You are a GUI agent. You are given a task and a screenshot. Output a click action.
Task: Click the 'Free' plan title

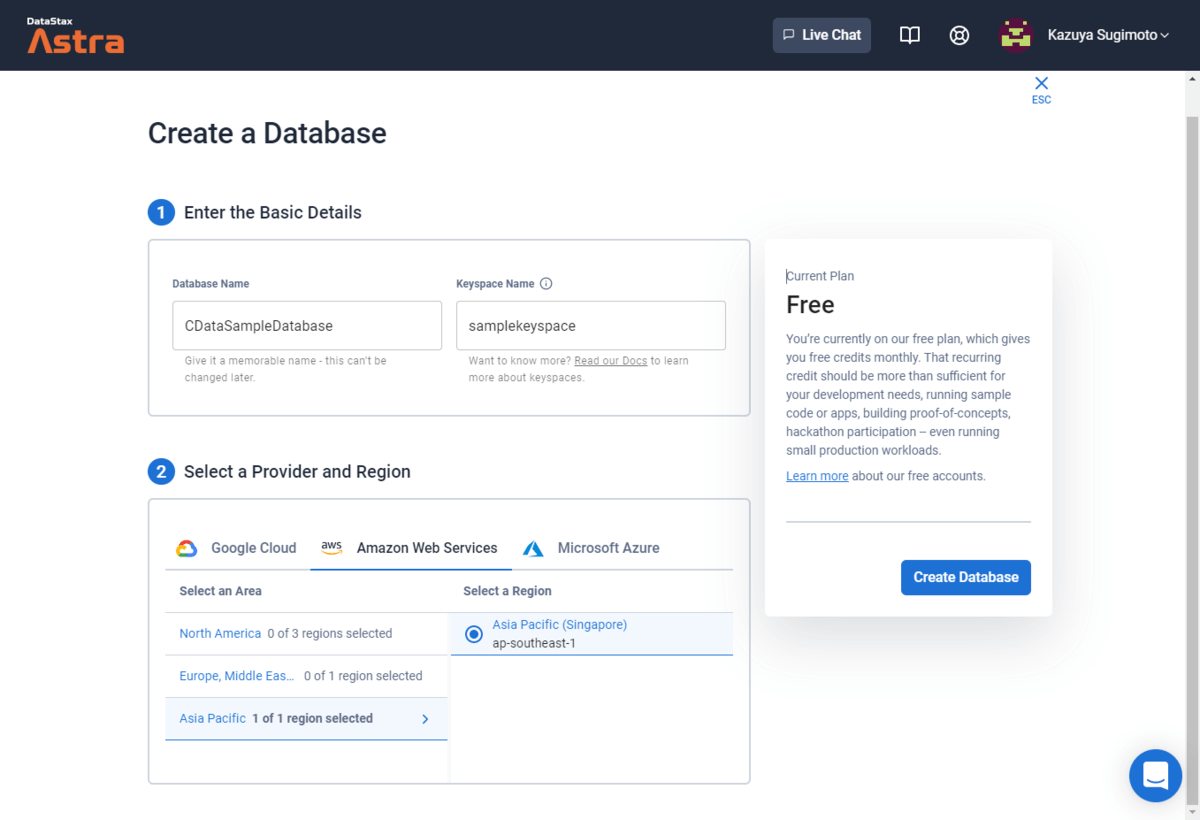pyautogui.click(x=810, y=304)
